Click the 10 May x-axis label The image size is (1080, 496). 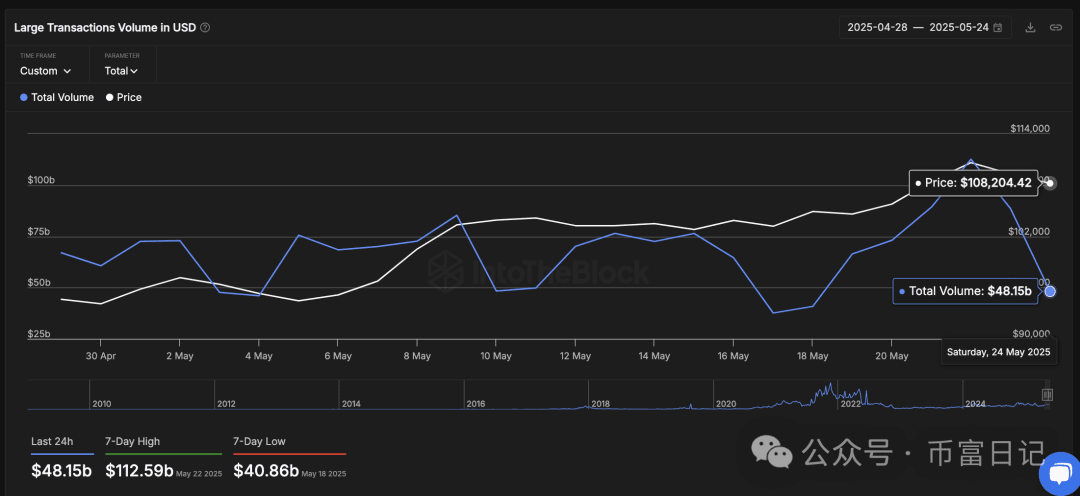point(495,356)
